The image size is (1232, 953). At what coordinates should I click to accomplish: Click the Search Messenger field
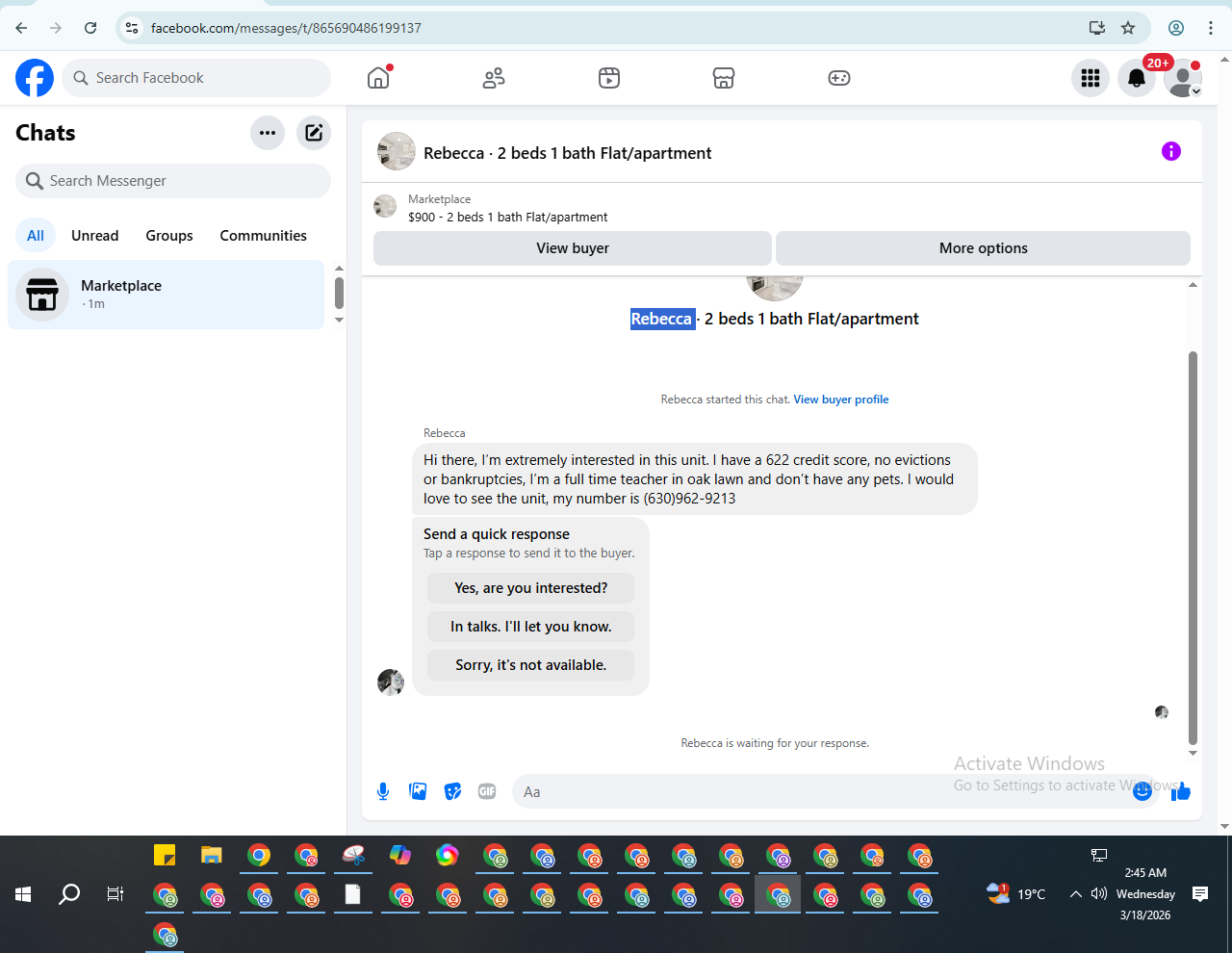click(173, 181)
